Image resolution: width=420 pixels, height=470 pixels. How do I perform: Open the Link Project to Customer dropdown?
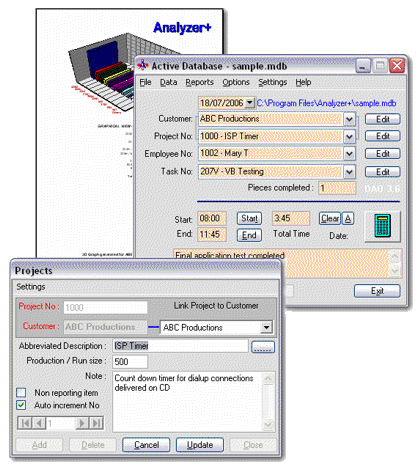click(x=266, y=327)
